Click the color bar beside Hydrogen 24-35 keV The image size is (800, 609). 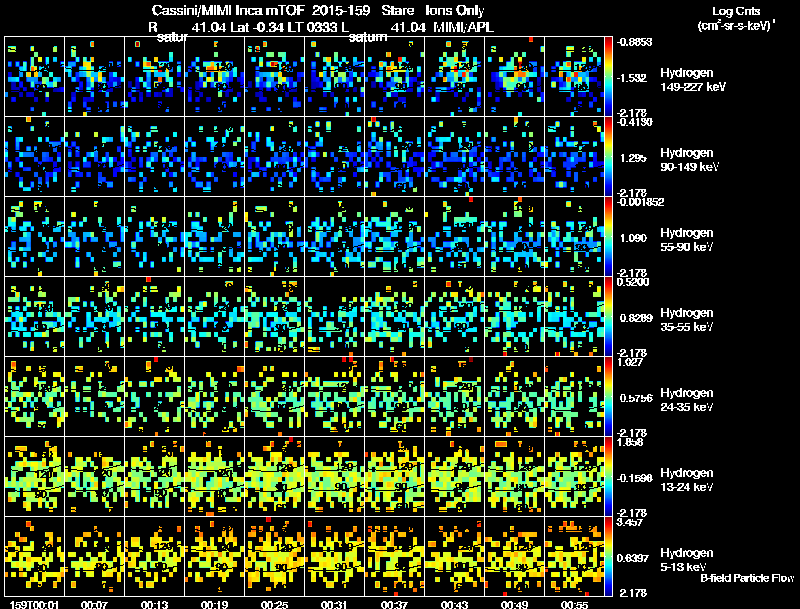[608, 397]
